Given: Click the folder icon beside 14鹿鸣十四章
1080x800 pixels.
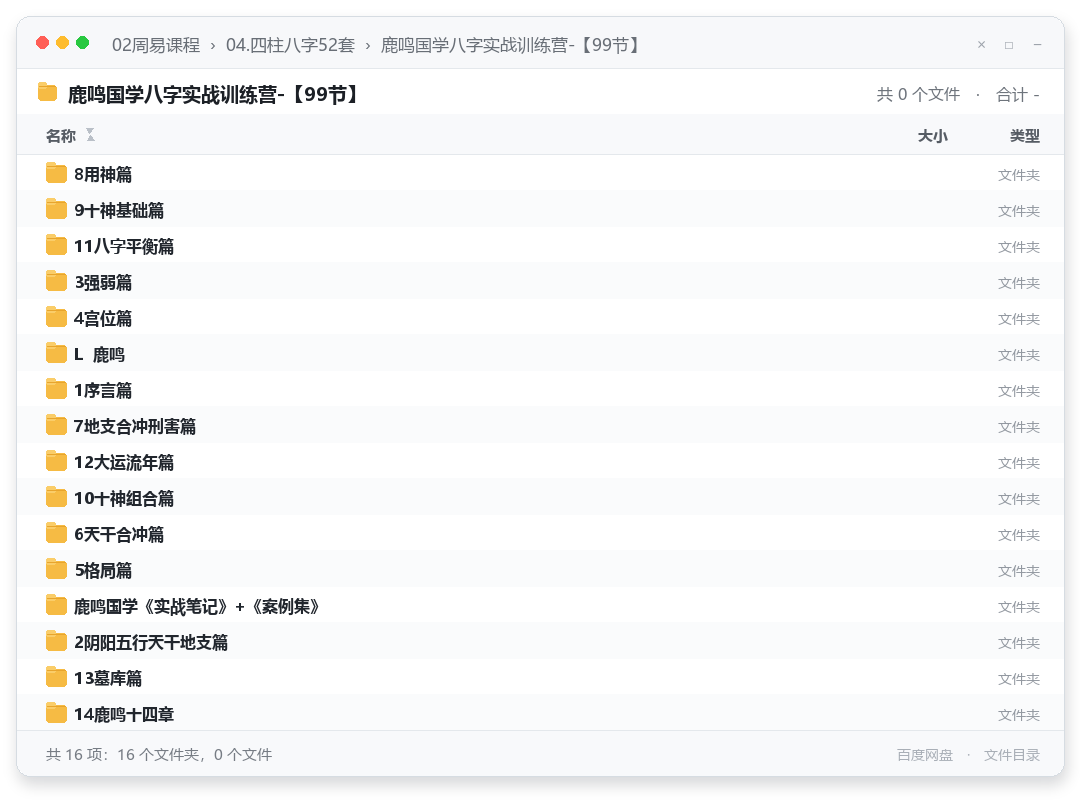Looking at the screenshot, I should 56,713.
